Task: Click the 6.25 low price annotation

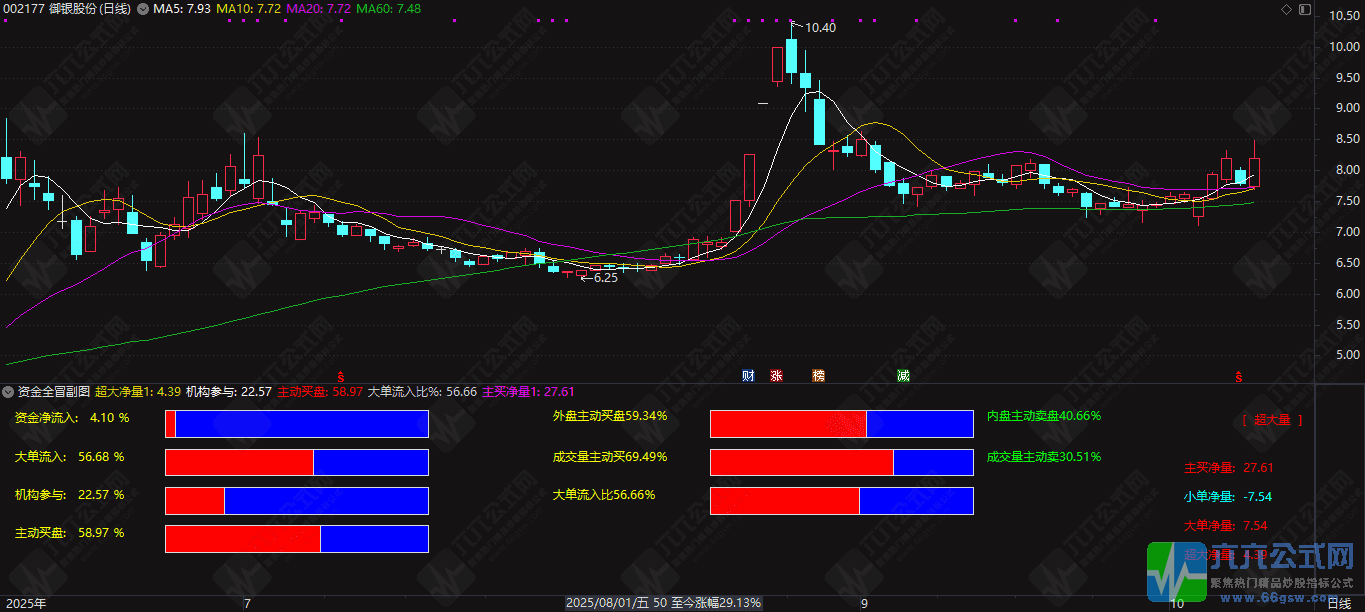Action: 606,278
